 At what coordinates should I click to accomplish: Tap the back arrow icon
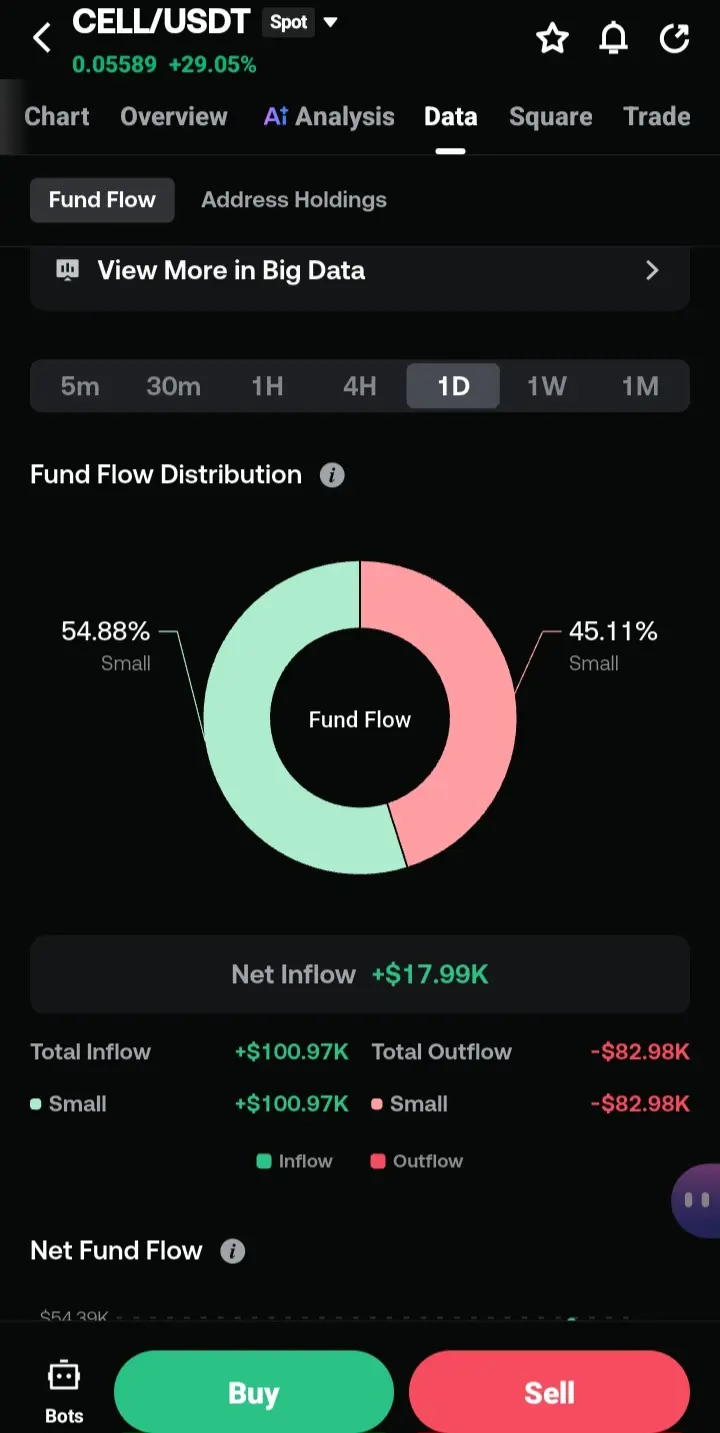tap(41, 39)
